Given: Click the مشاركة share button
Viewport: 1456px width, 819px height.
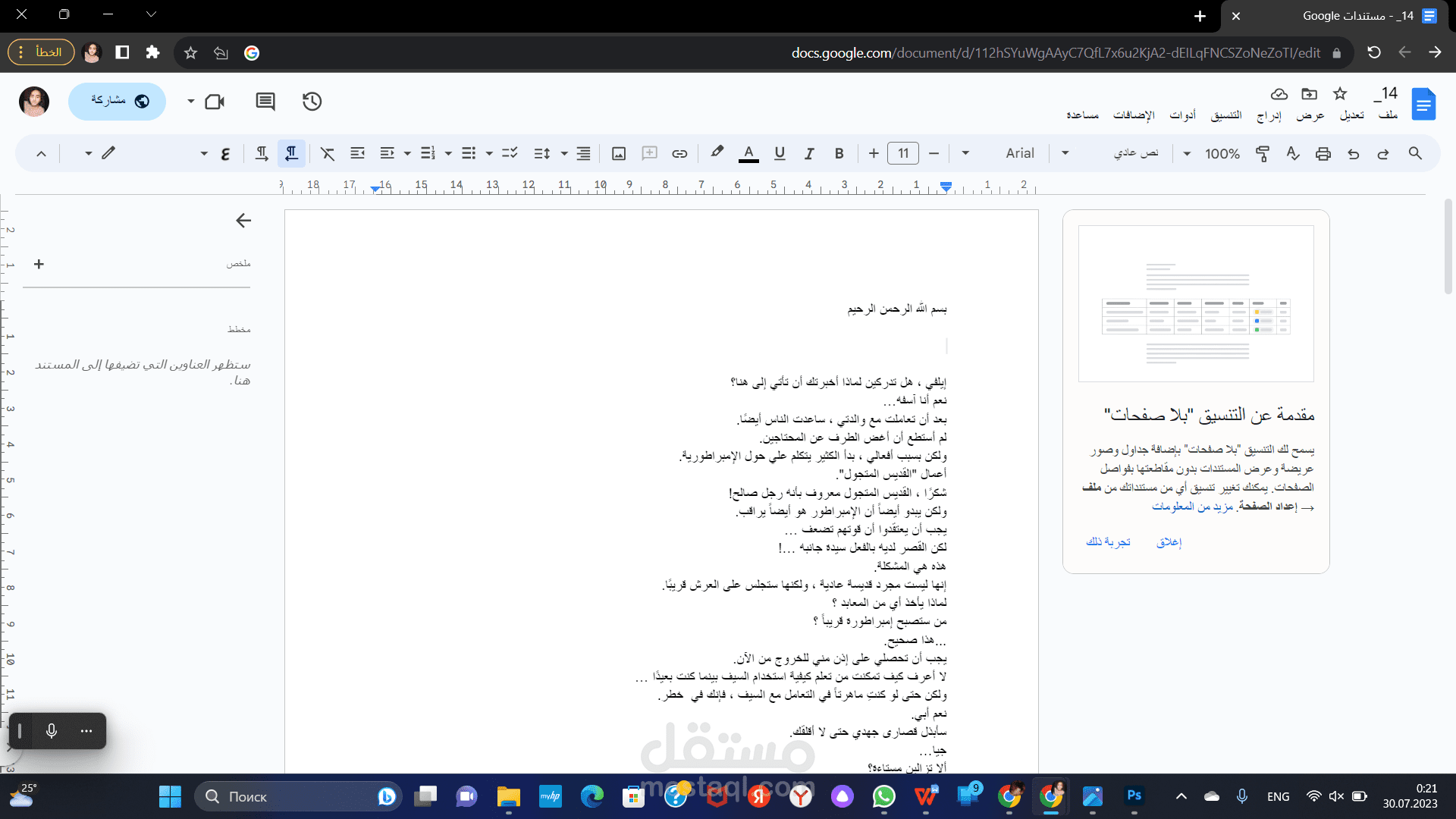Looking at the screenshot, I should [118, 102].
